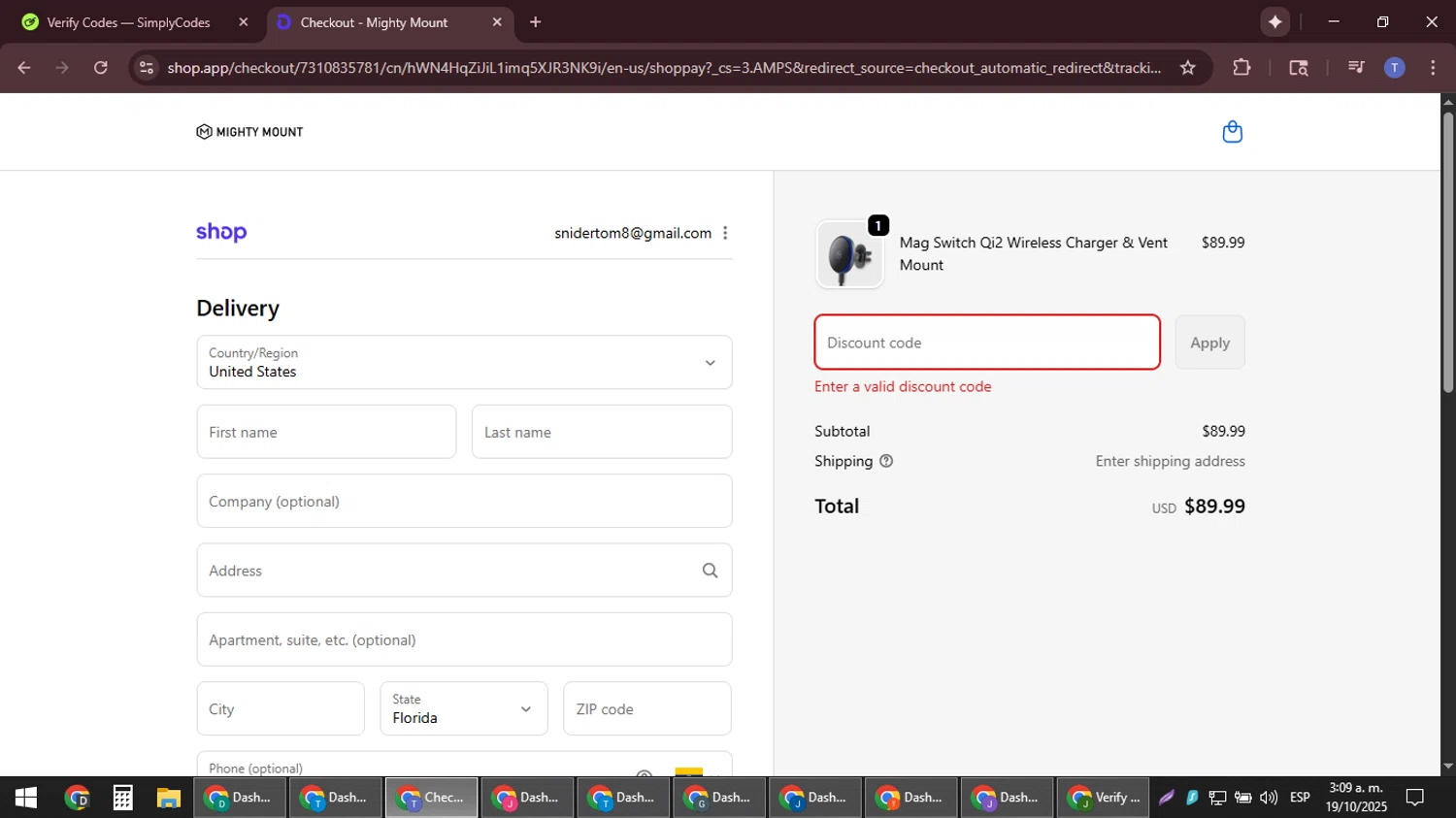The width and height of the screenshot is (1456, 818).
Task: Expand the Country/Region dropdown
Action: [x=464, y=362]
